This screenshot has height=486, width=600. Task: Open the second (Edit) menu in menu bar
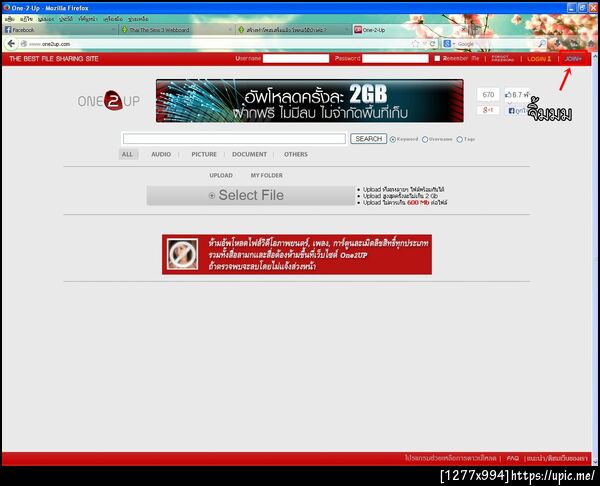26,19
